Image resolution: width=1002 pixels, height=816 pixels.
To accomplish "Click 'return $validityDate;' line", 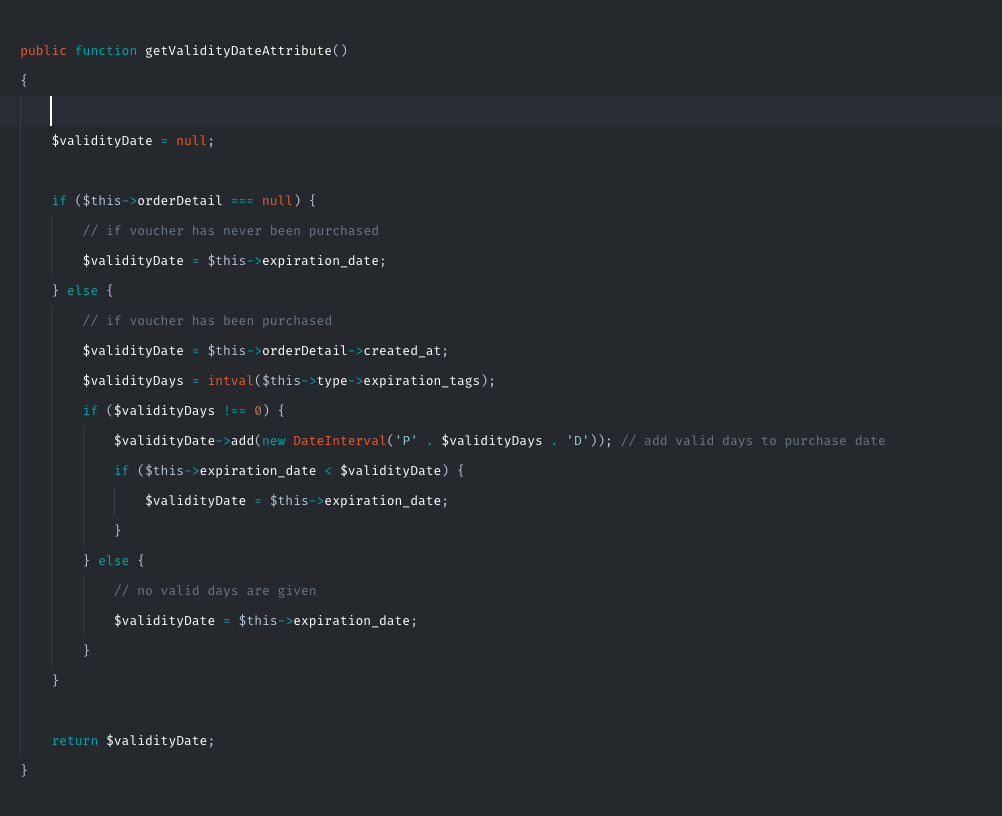I will tap(133, 741).
